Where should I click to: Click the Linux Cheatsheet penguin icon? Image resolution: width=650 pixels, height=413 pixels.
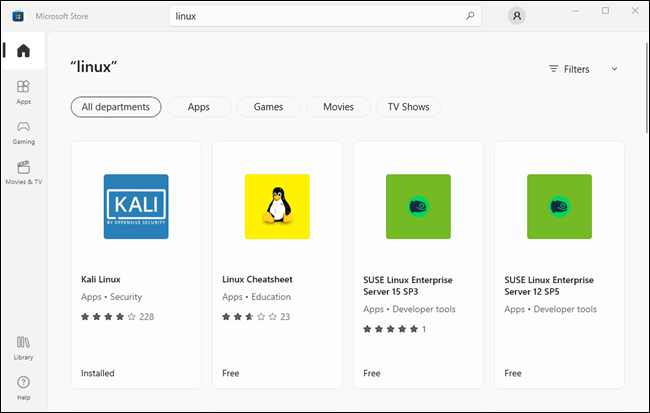coord(277,206)
